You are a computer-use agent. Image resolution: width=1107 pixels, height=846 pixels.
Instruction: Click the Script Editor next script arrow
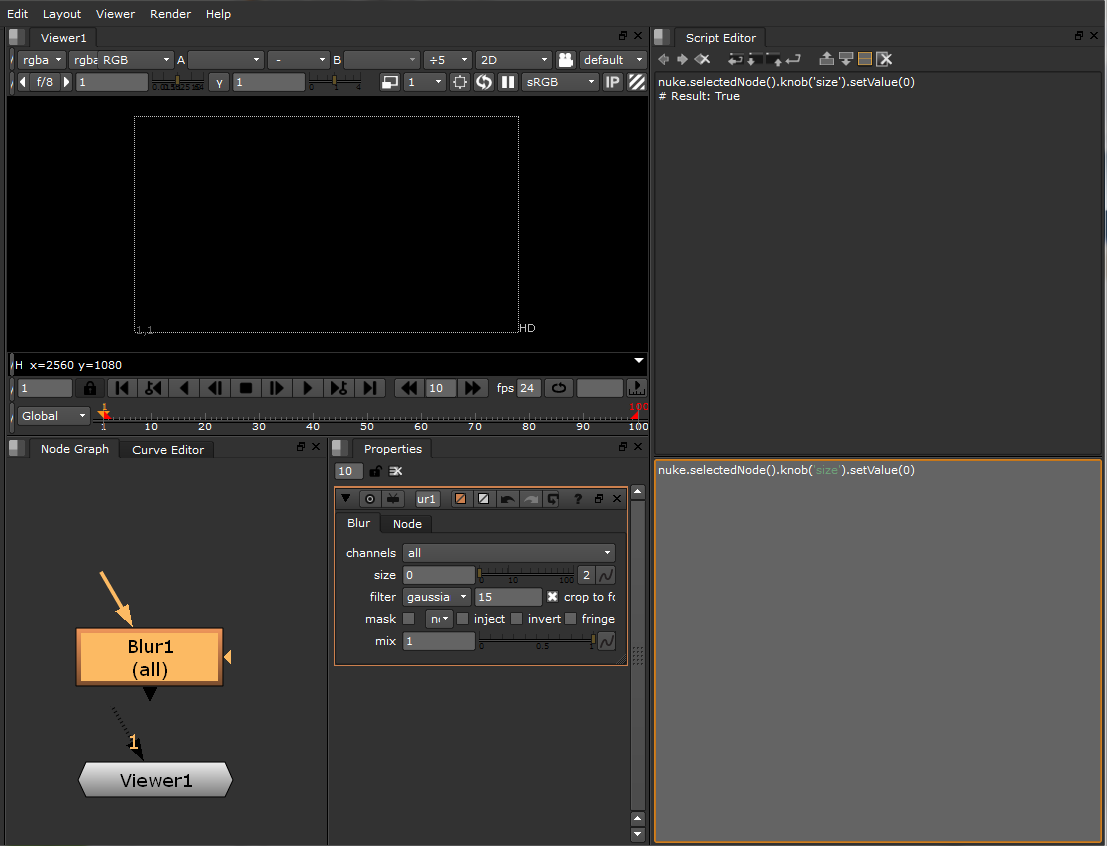click(683, 59)
